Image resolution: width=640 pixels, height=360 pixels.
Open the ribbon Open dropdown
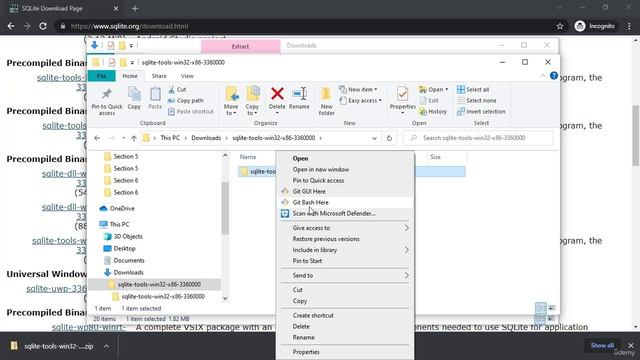coord(433,89)
